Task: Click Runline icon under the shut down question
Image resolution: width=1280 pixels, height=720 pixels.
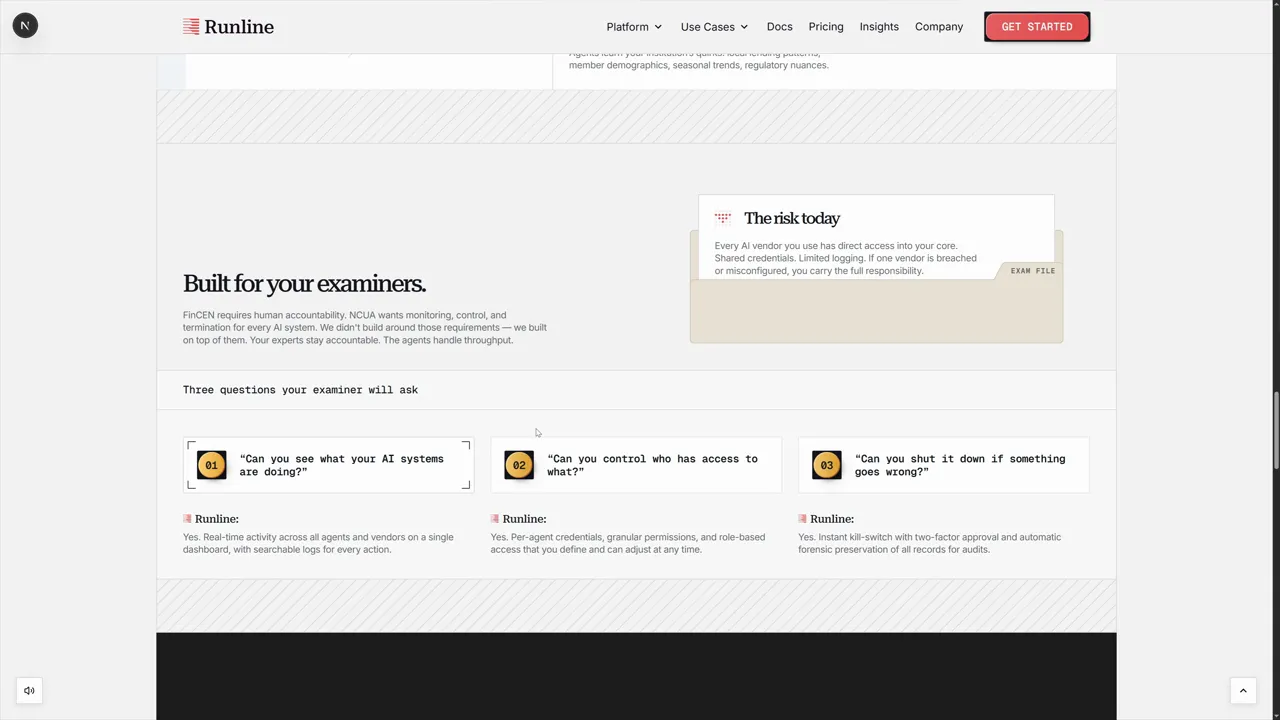Action: (x=802, y=519)
